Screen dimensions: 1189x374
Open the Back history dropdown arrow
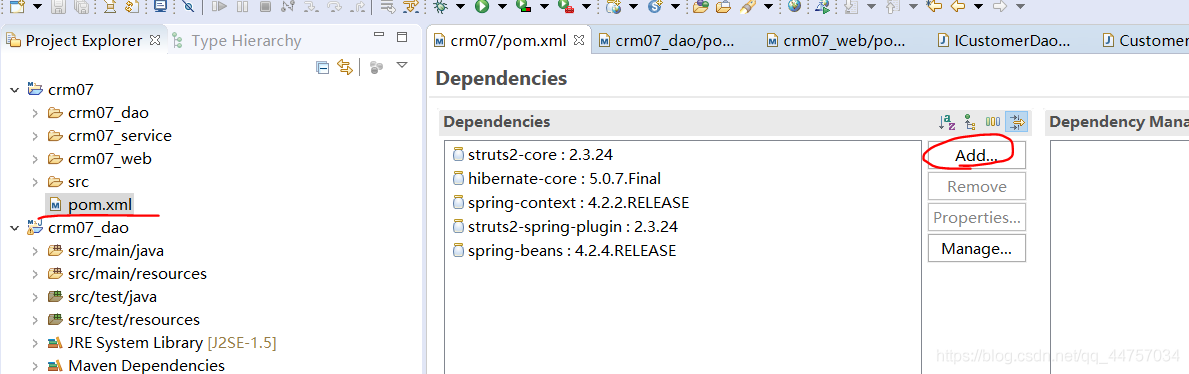[978, 7]
